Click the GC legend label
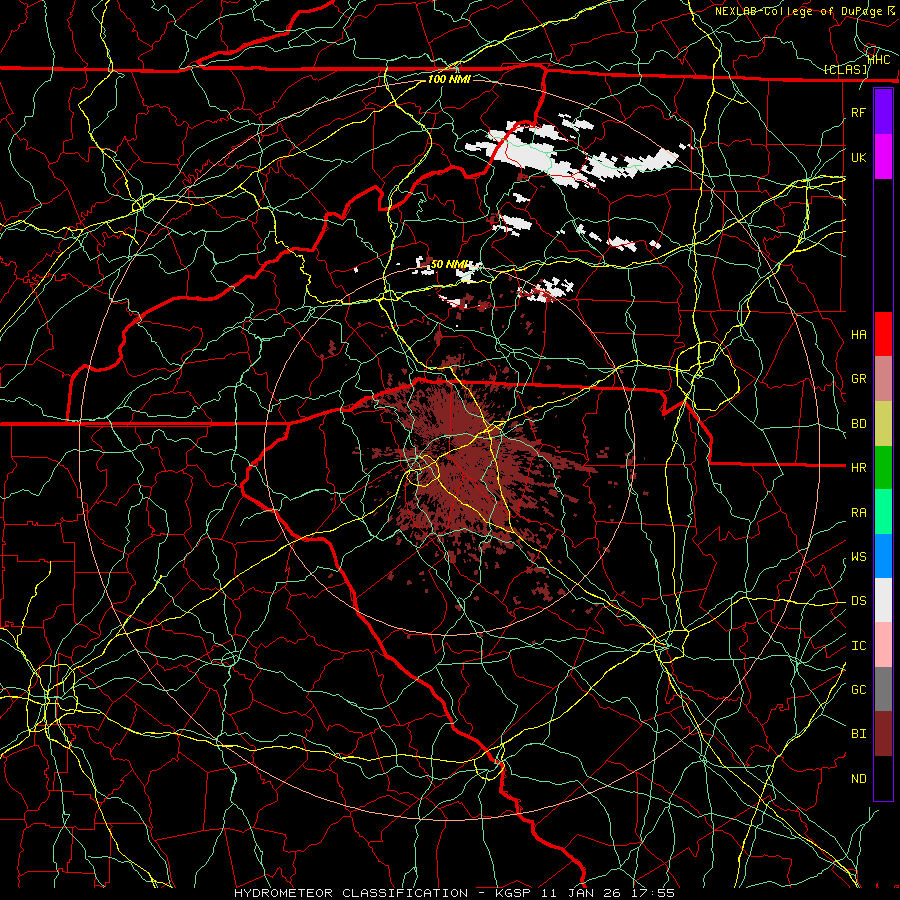Screen dimensions: 900x900 coord(858,689)
